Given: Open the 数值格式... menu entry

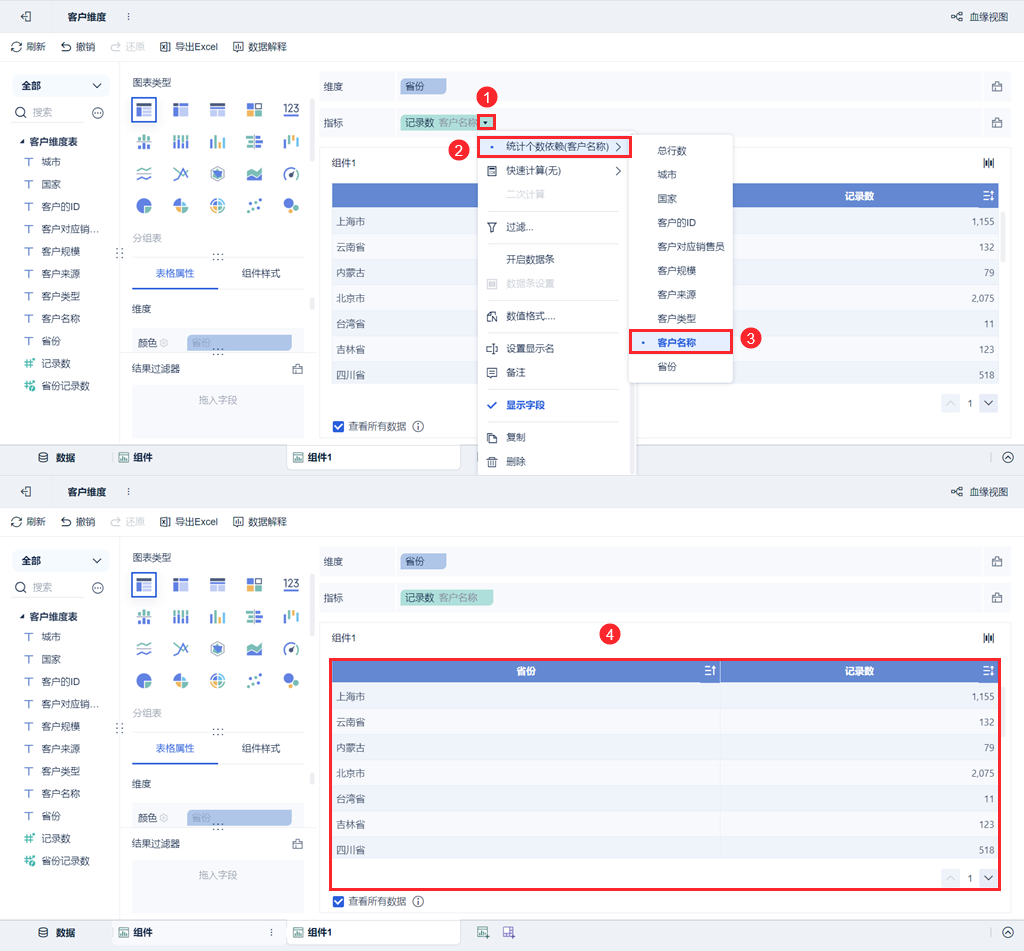Looking at the screenshot, I should (530, 316).
